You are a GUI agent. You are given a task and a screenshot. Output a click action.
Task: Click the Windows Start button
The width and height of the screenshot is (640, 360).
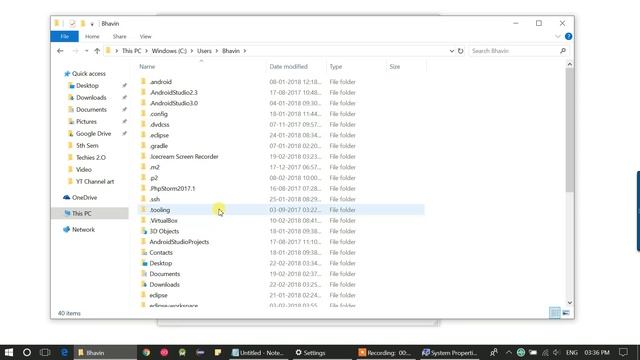point(9,352)
